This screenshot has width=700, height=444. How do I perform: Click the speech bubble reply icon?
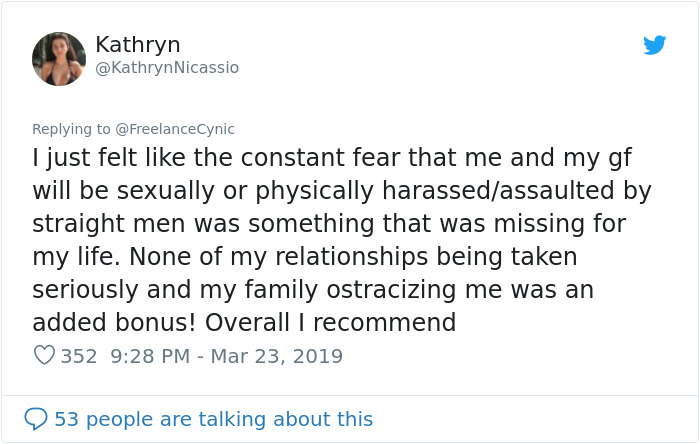coord(36,419)
